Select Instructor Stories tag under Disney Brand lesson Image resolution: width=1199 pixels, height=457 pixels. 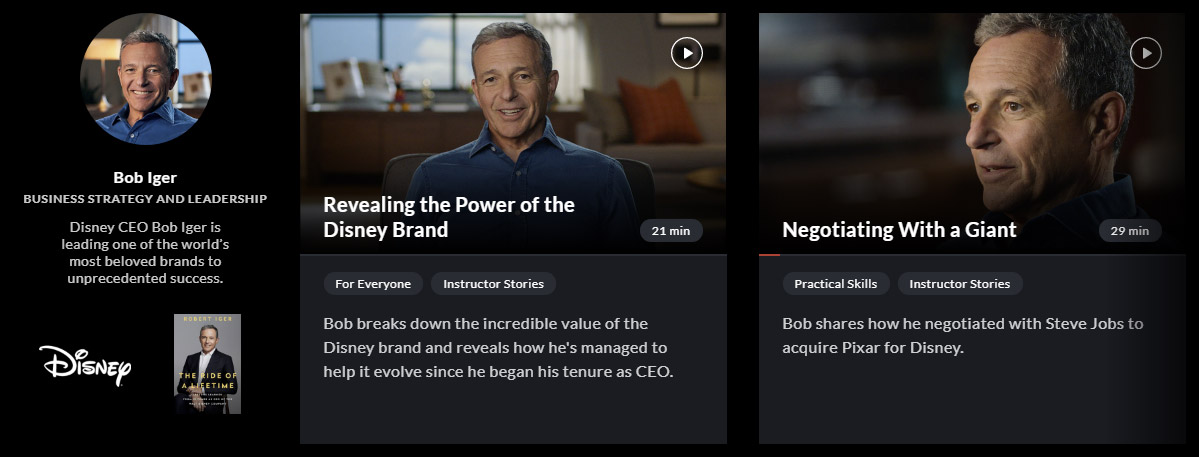coord(493,284)
